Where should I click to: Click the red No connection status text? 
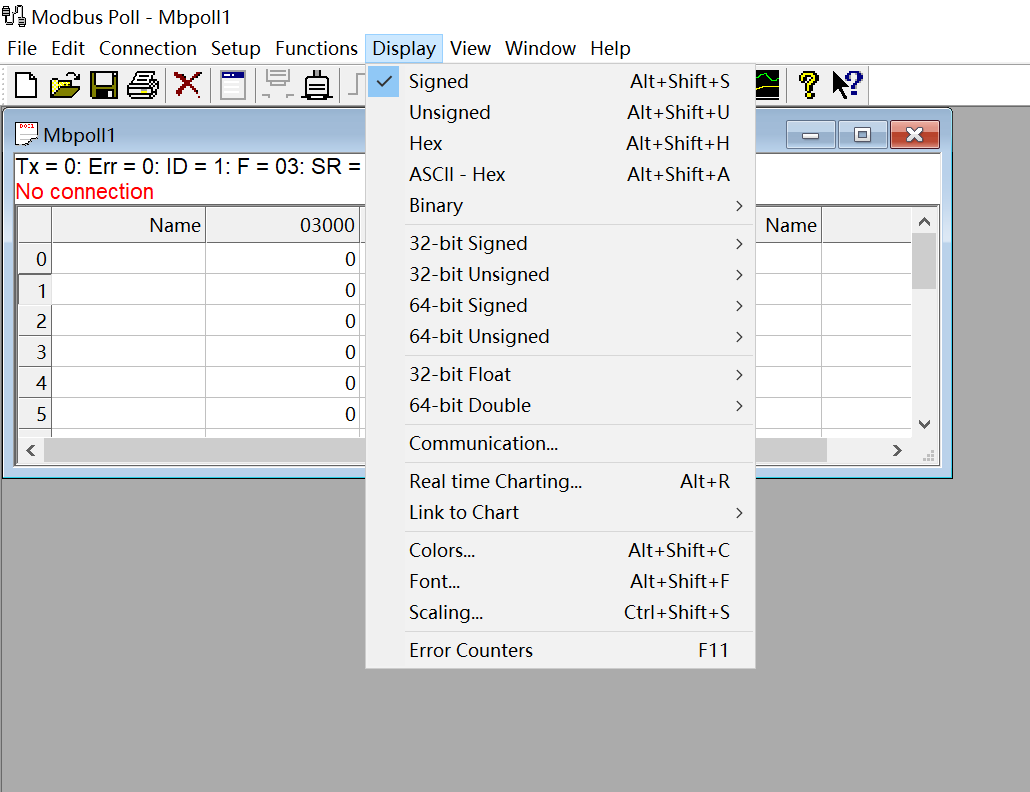85,192
